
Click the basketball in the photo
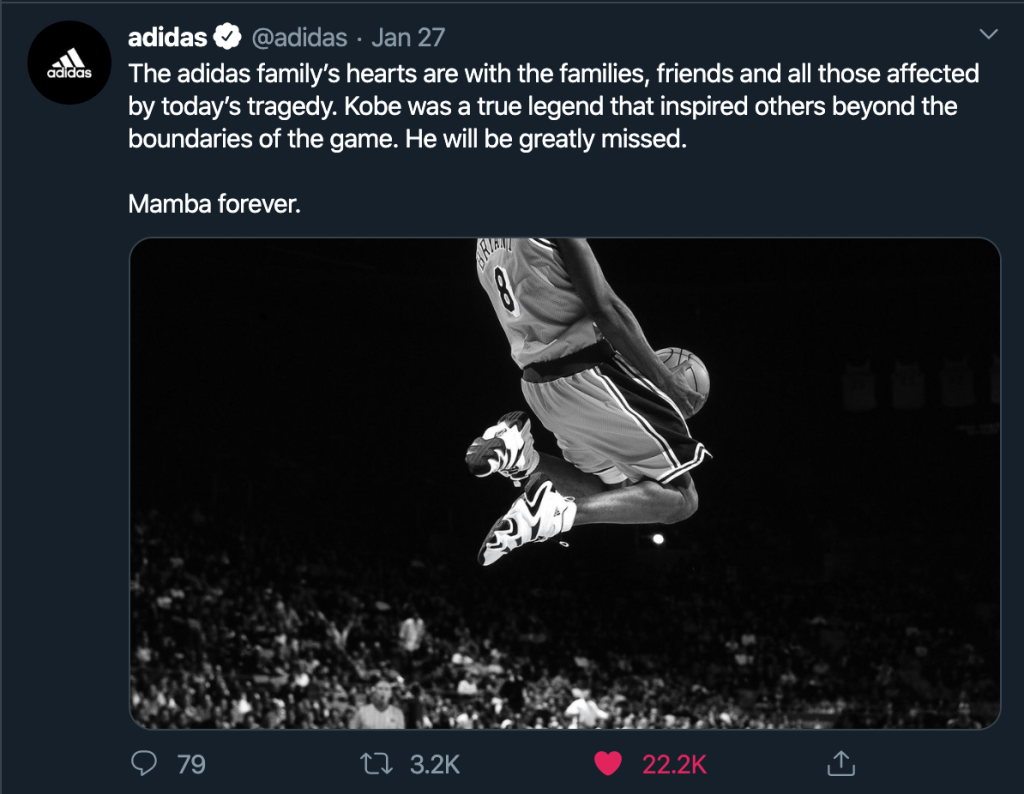(685, 378)
